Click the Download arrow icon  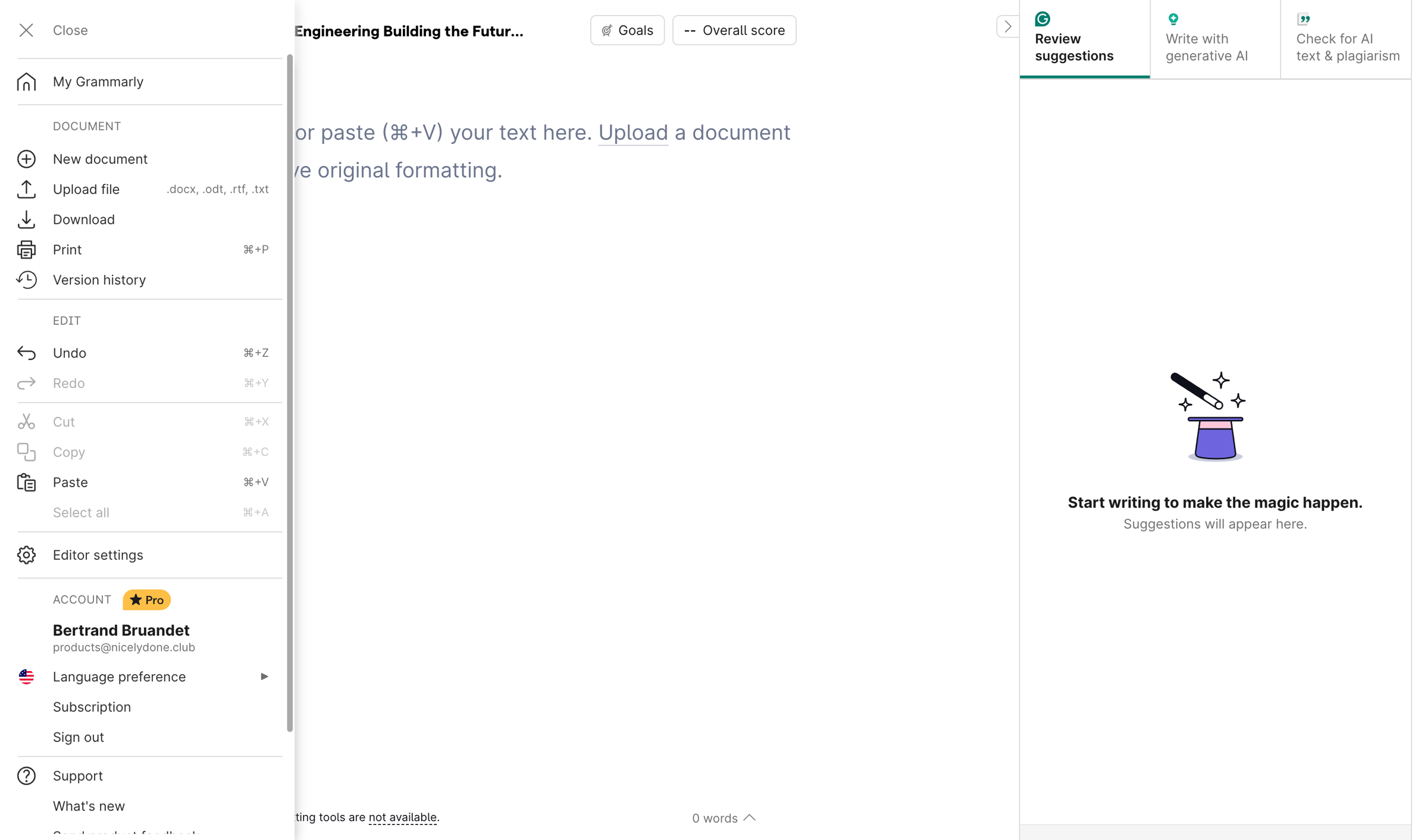click(26, 220)
